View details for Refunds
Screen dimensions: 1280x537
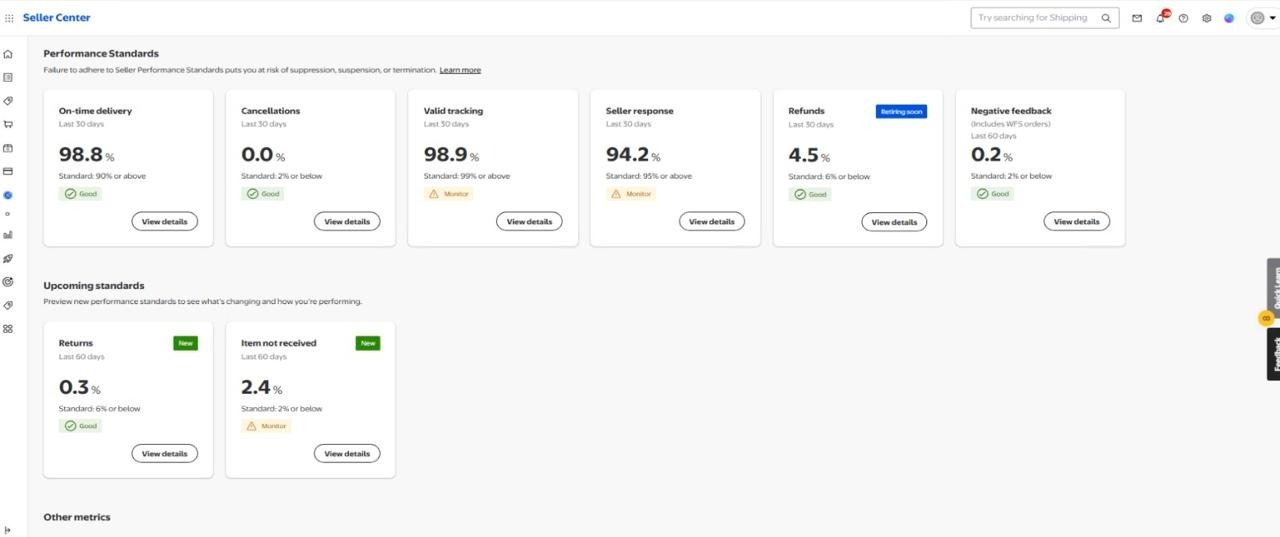894,221
